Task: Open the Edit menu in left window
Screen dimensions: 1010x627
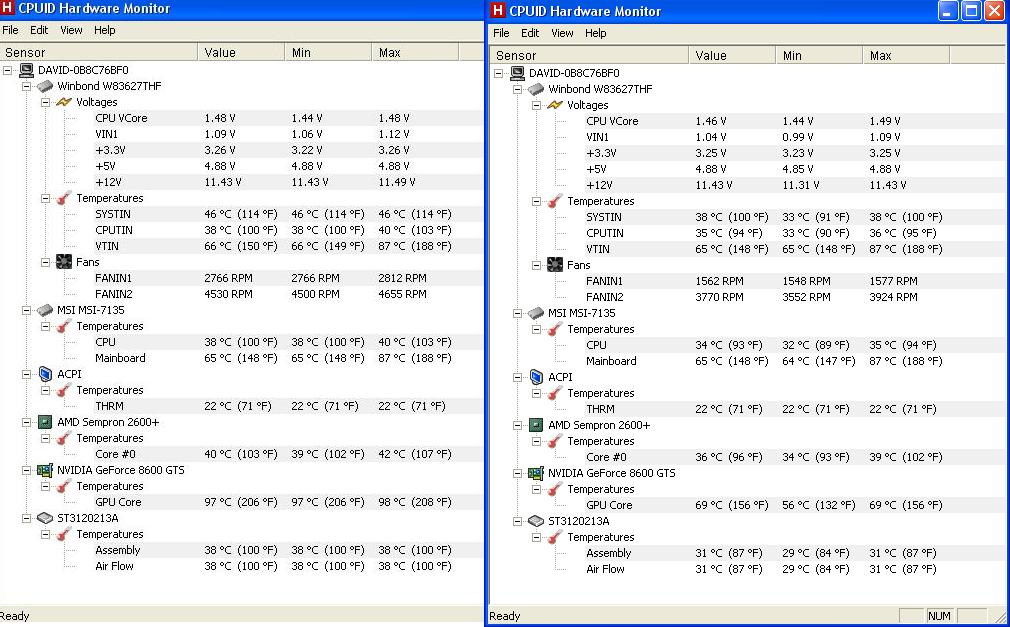Action: (39, 30)
